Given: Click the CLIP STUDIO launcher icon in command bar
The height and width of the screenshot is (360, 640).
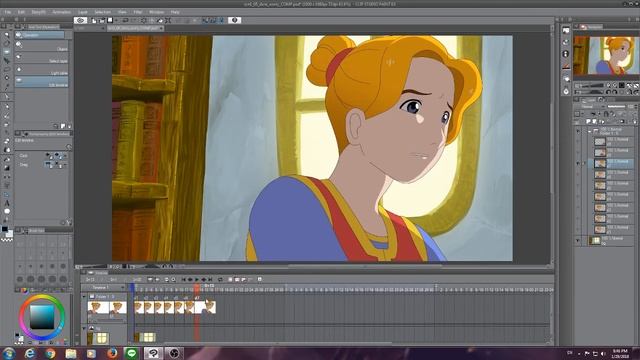Looking at the screenshot, I should (80, 20).
